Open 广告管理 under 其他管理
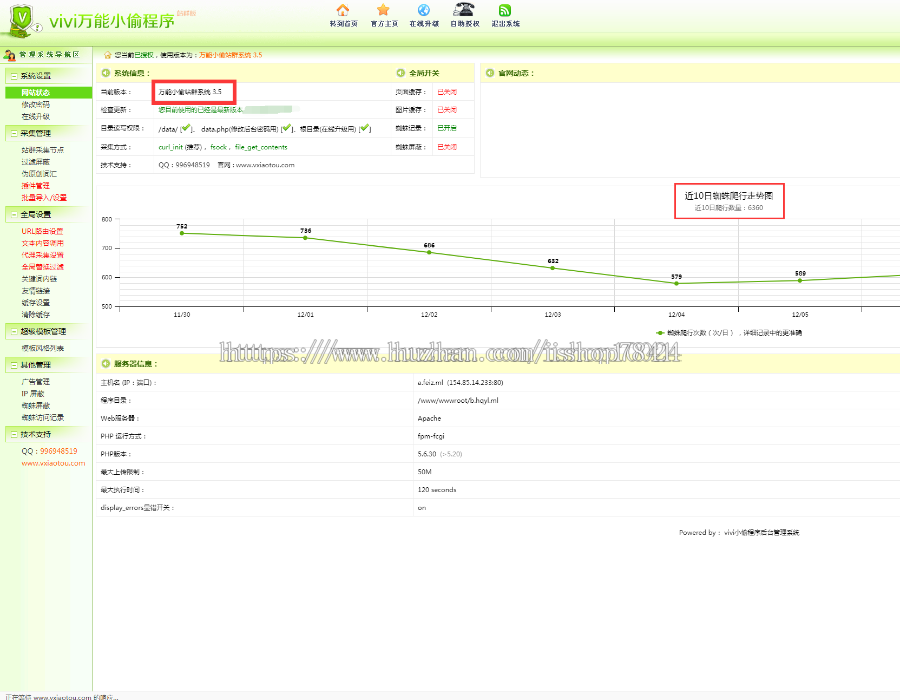This screenshot has width=900, height=700. tap(35, 382)
